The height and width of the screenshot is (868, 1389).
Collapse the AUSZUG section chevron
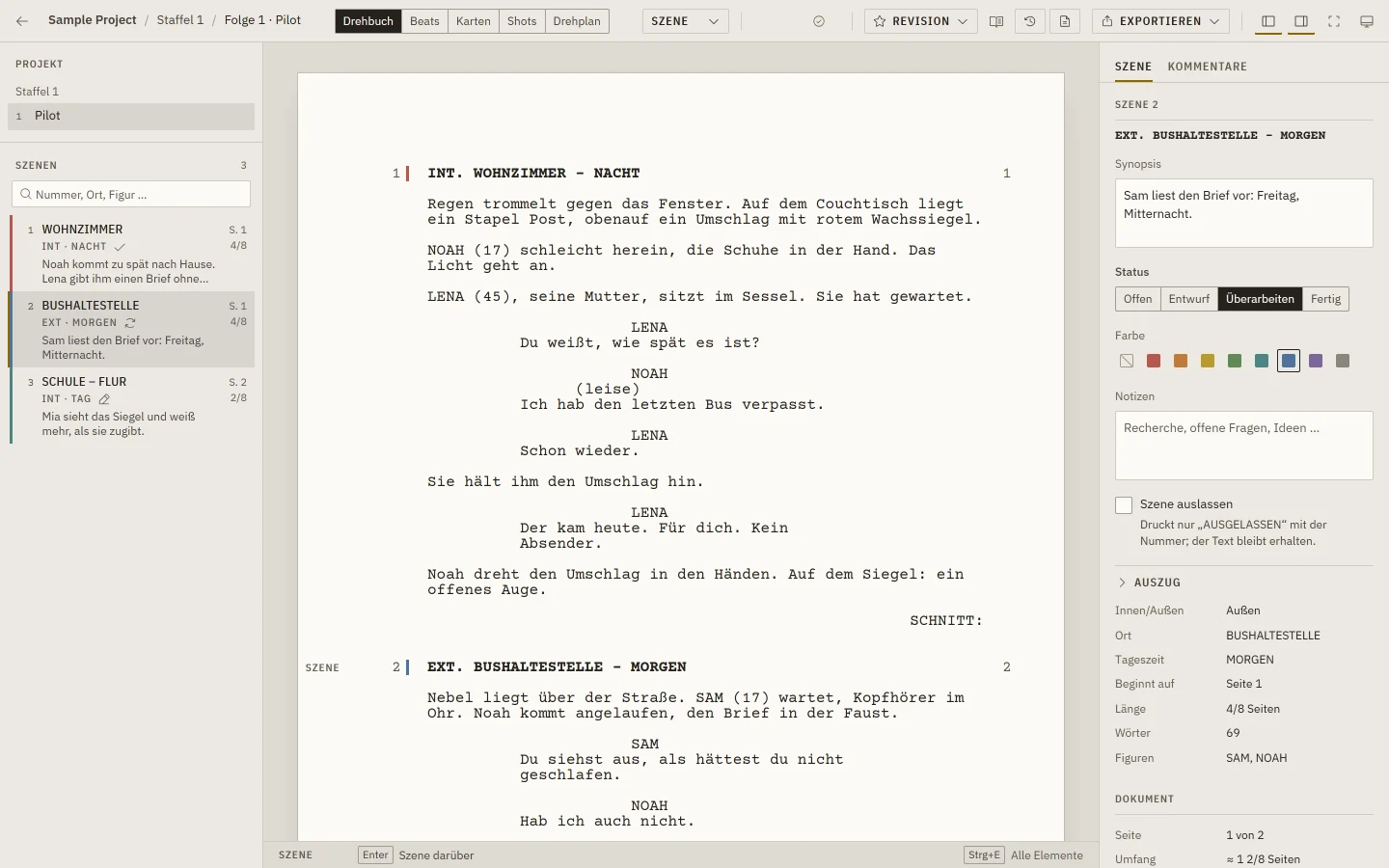[1122, 583]
